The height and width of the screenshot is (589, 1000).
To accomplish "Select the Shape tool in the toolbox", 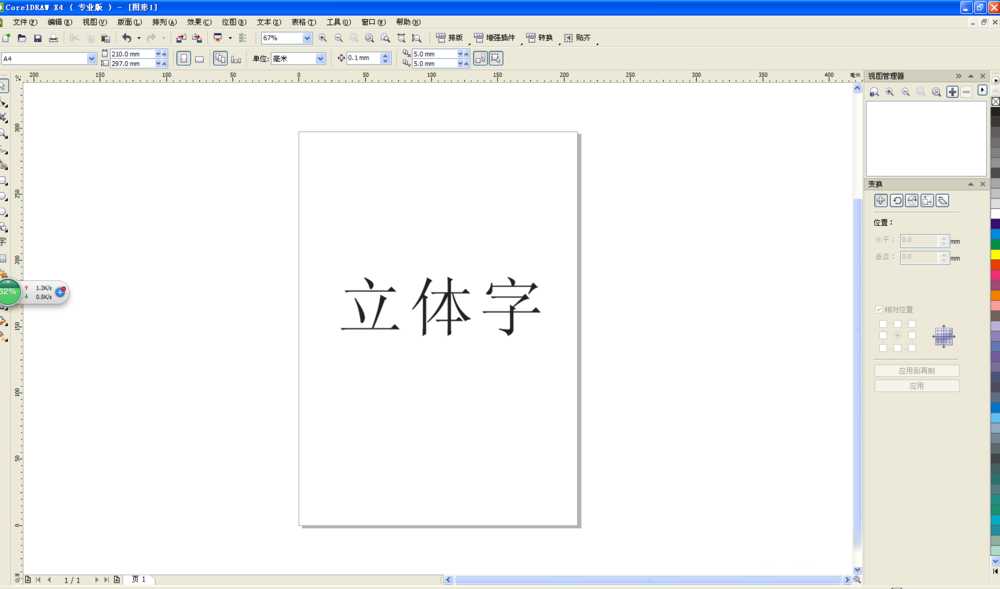I will pyautogui.click(x=6, y=103).
